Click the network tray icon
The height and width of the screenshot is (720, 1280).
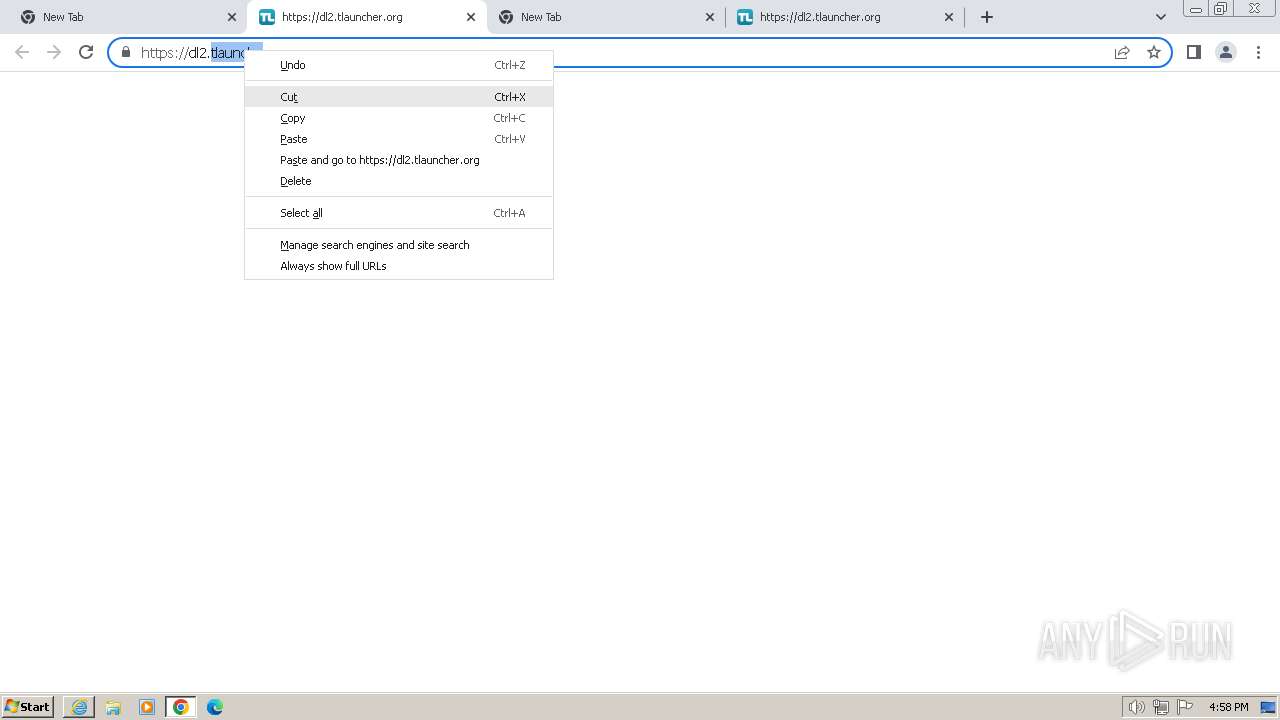coord(1161,707)
